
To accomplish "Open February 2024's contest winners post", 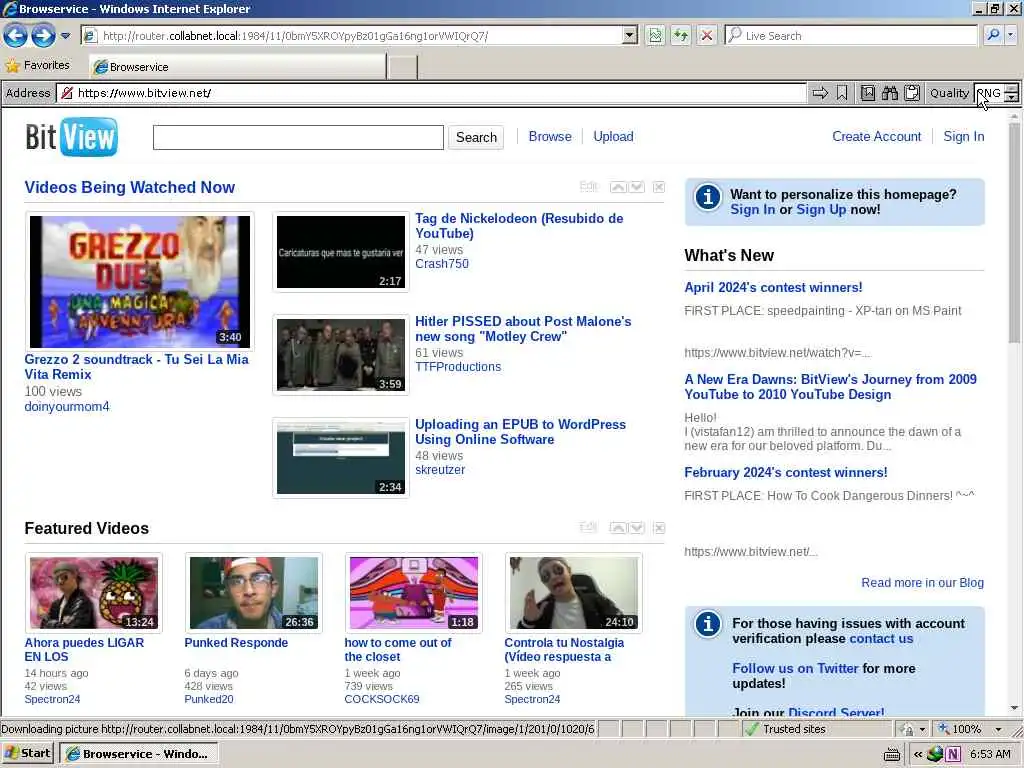I will [786, 472].
